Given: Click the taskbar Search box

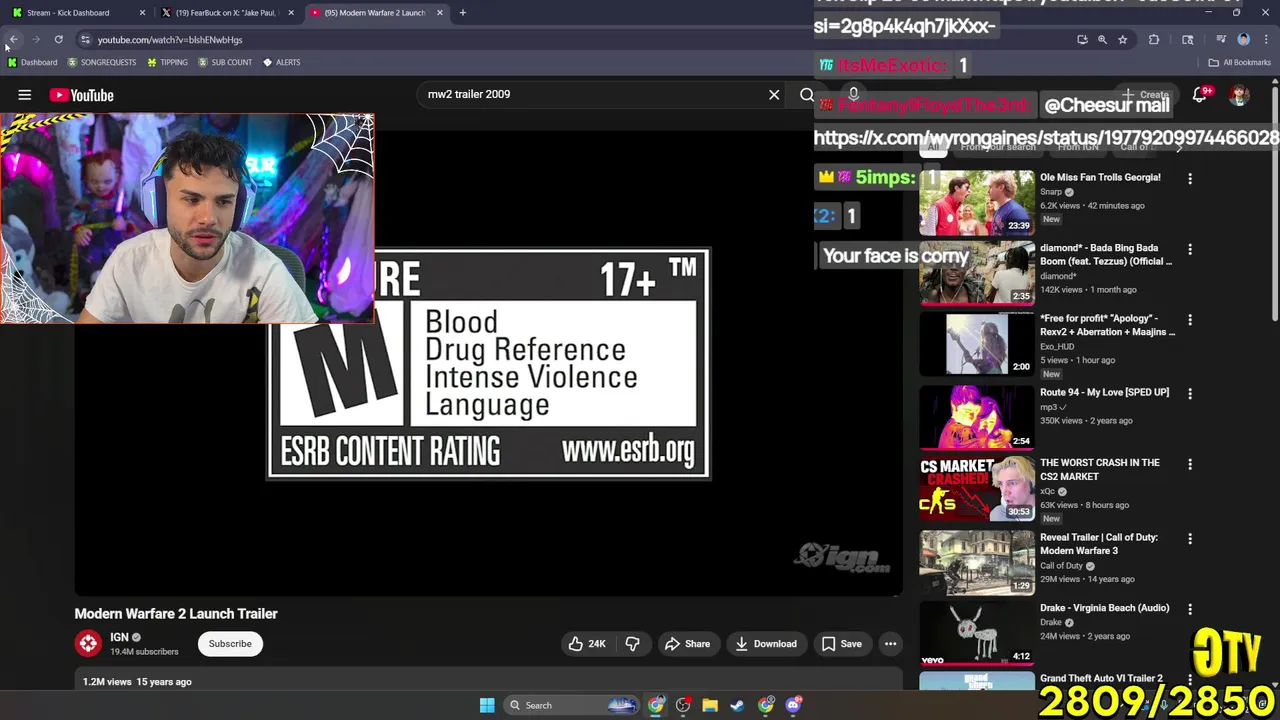Looking at the screenshot, I should click(572, 705).
